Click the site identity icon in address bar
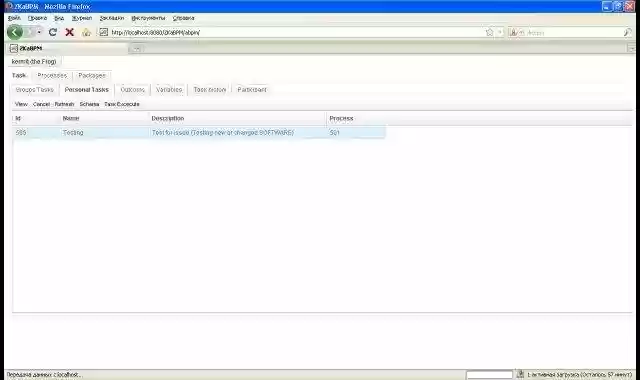This screenshot has width=640, height=380. coord(104,32)
